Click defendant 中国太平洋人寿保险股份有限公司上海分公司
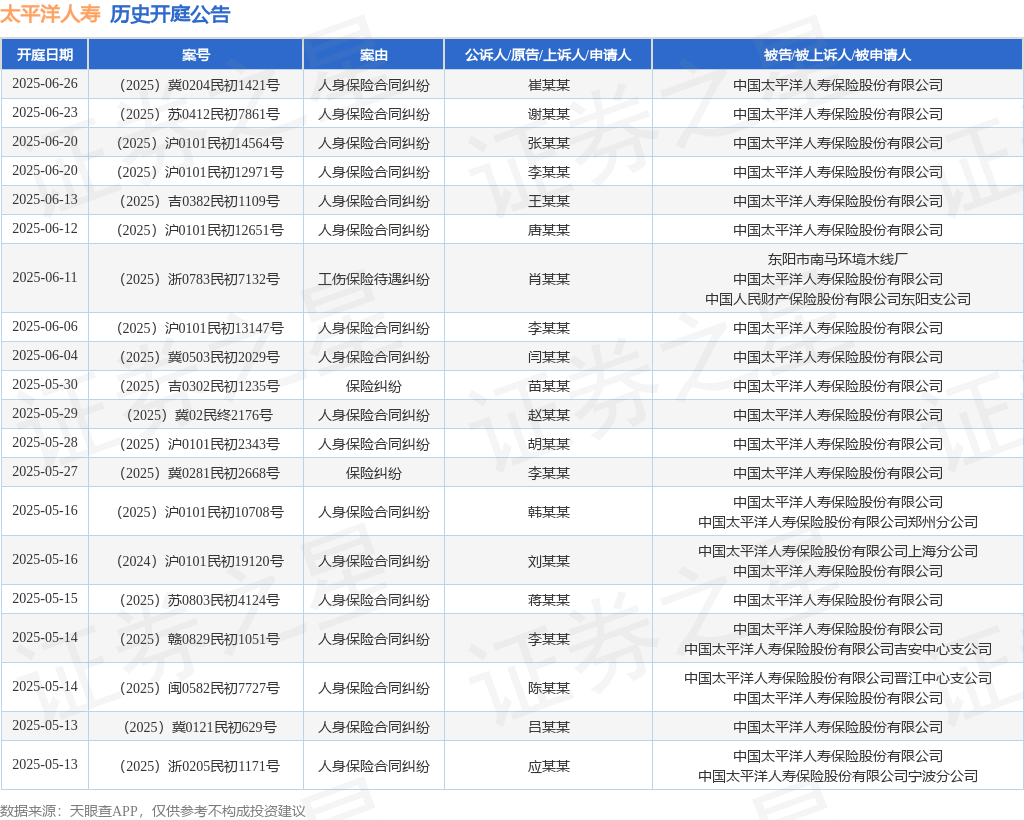 point(838,551)
